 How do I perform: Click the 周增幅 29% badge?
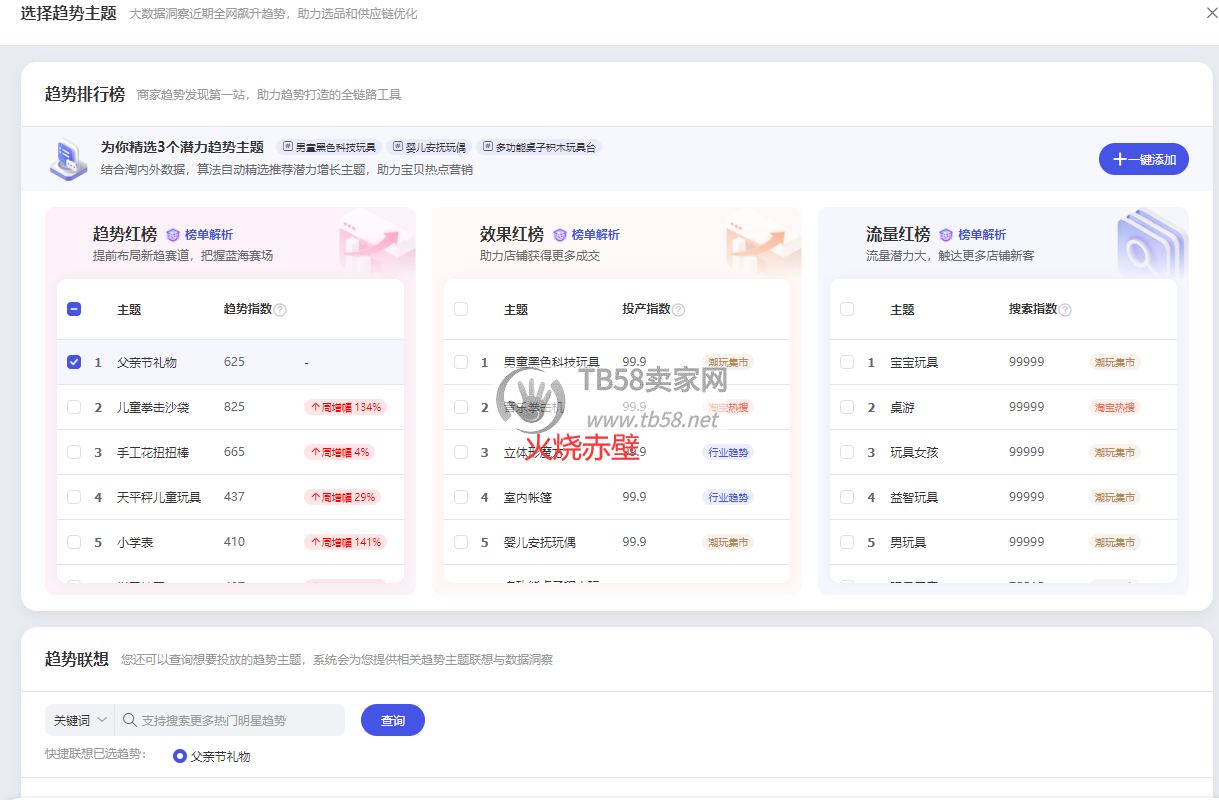click(343, 497)
